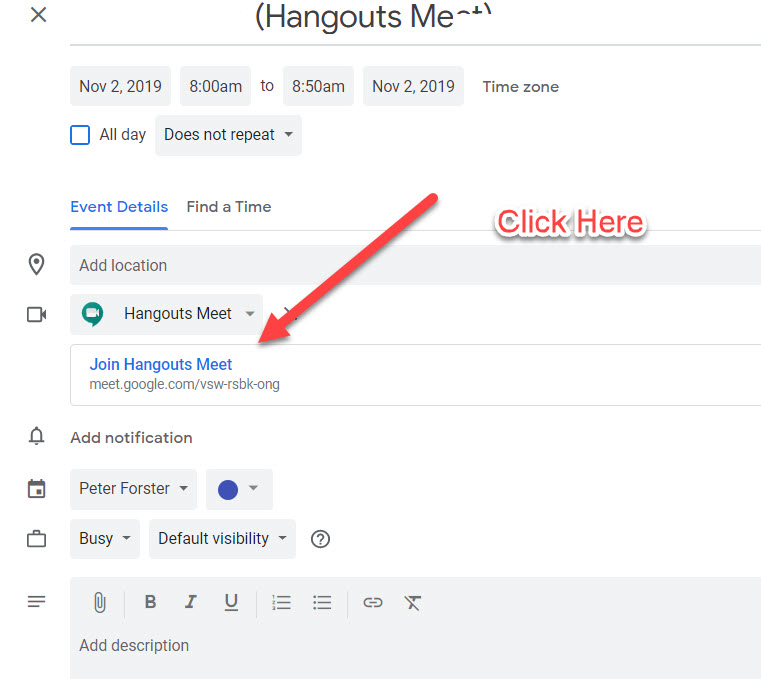Open the start date Nov 2, 2019 picker
The width and height of the screenshot is (761, 679).
(x=120, y=86)
